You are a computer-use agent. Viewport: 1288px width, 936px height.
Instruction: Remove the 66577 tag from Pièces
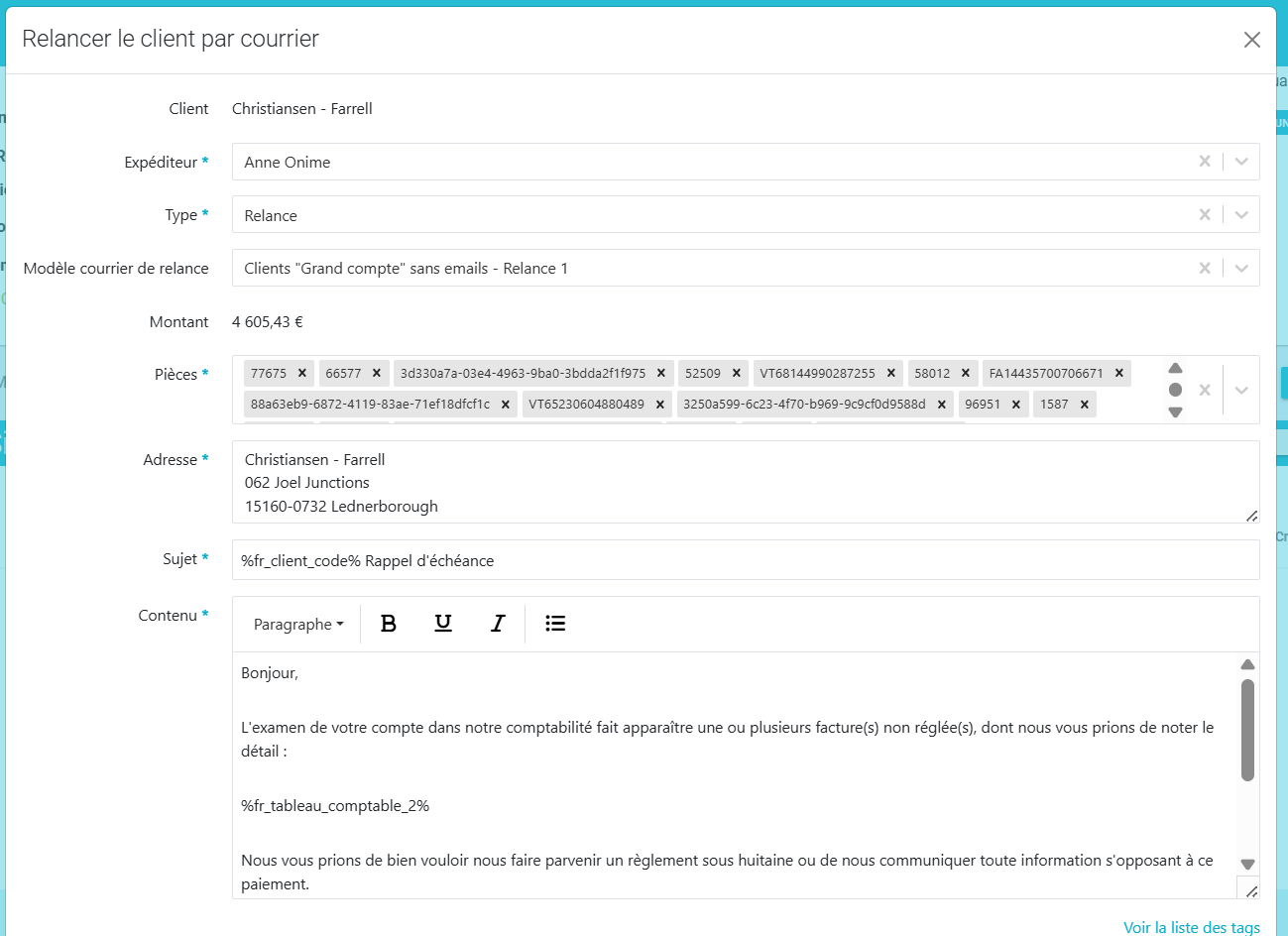pyautogui.click(x=377, y=373)
